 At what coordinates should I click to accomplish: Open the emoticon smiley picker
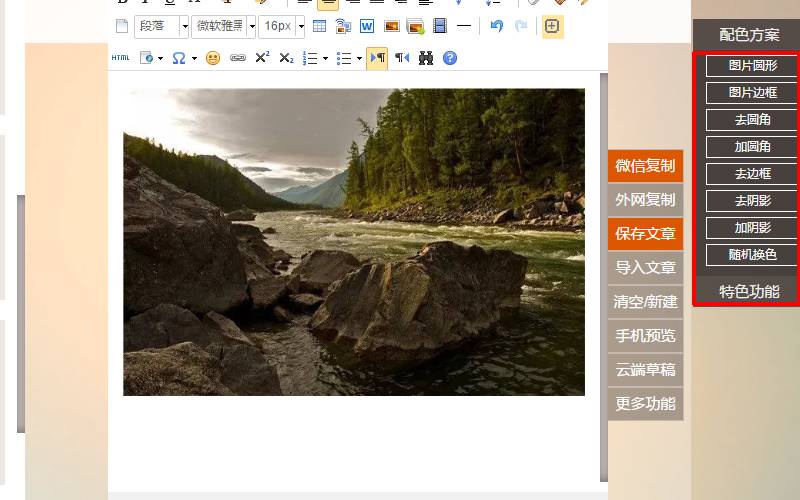(212, 58)
